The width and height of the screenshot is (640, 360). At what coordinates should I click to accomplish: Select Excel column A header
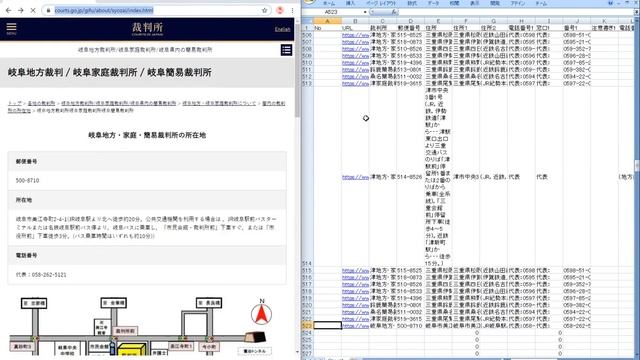pyautogui.click(x=327, y=21)
